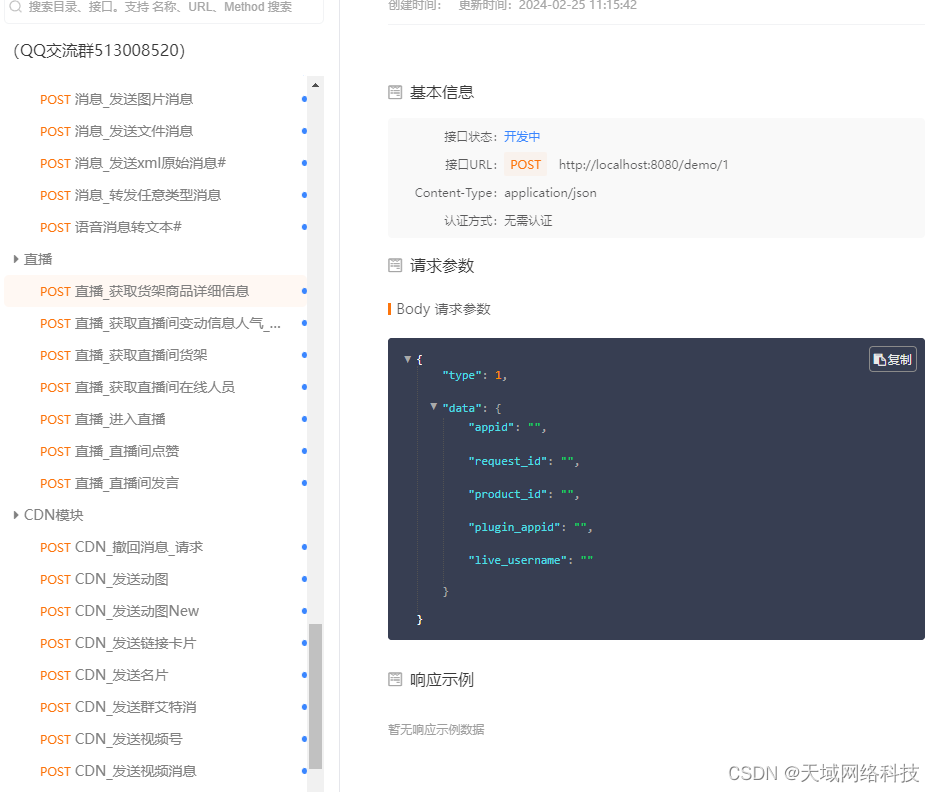
Task: Click the POST method tag beside the interface URL
Action: (525, 165)
